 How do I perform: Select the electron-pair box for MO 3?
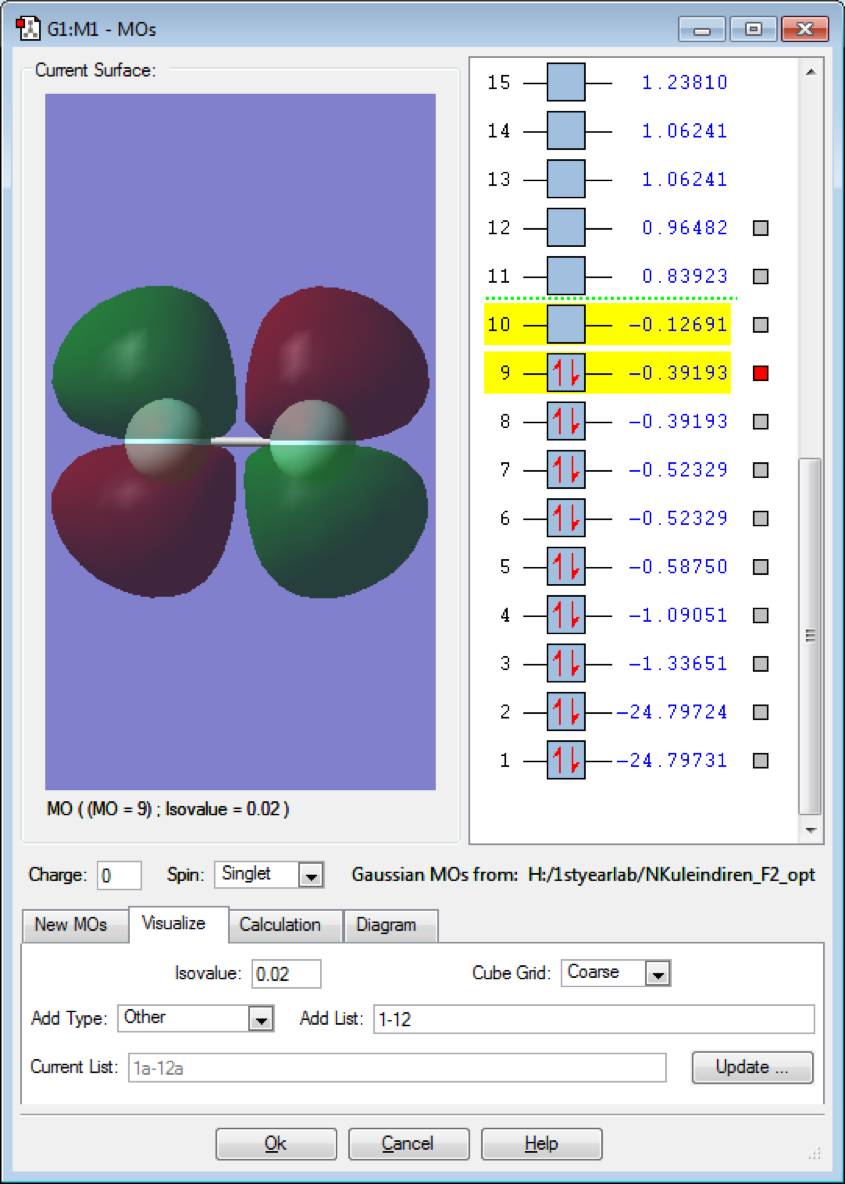click(566, 663)
